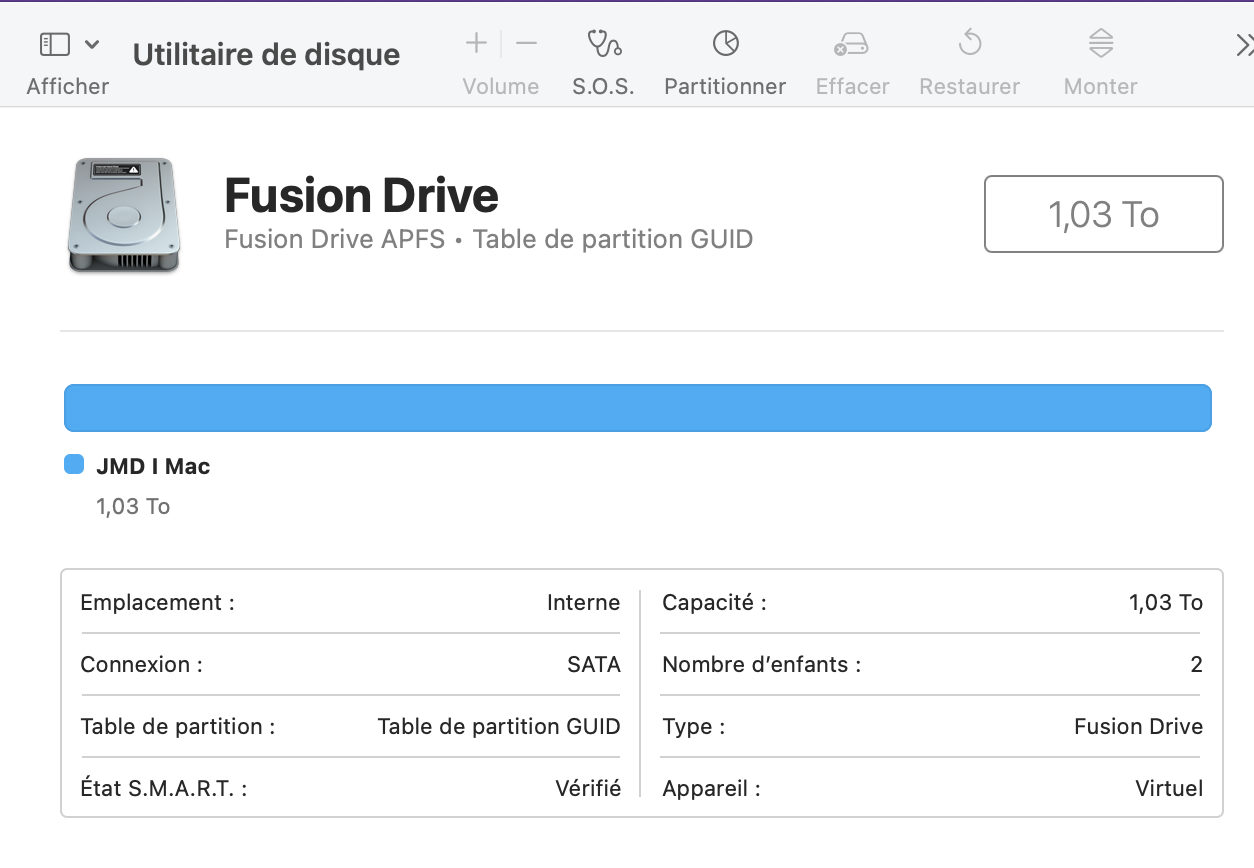Click the Effacer erase icon
Screen dimensions: 1254x868
(851, 43)
